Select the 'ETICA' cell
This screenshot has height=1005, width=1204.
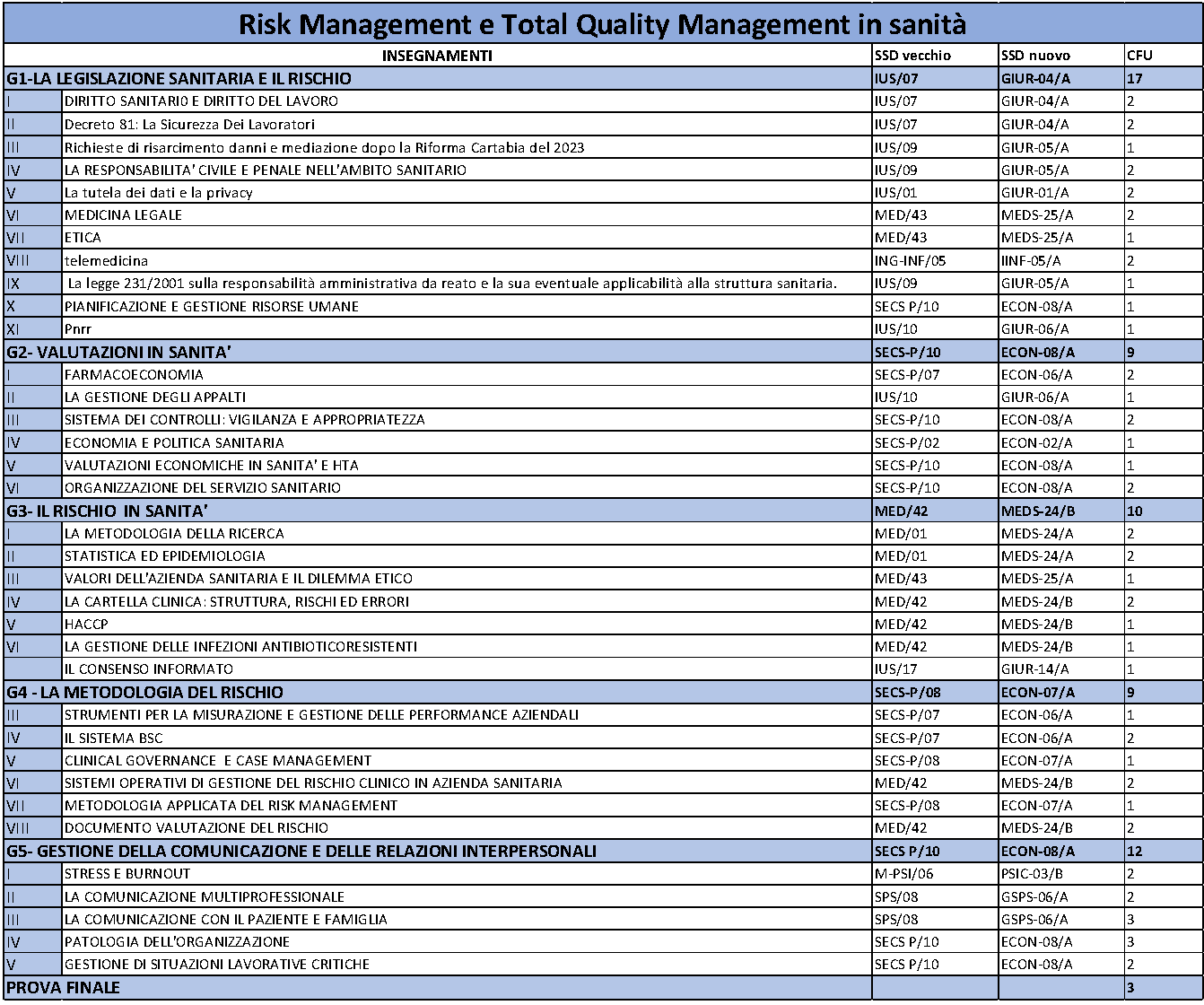click(467, 238)
